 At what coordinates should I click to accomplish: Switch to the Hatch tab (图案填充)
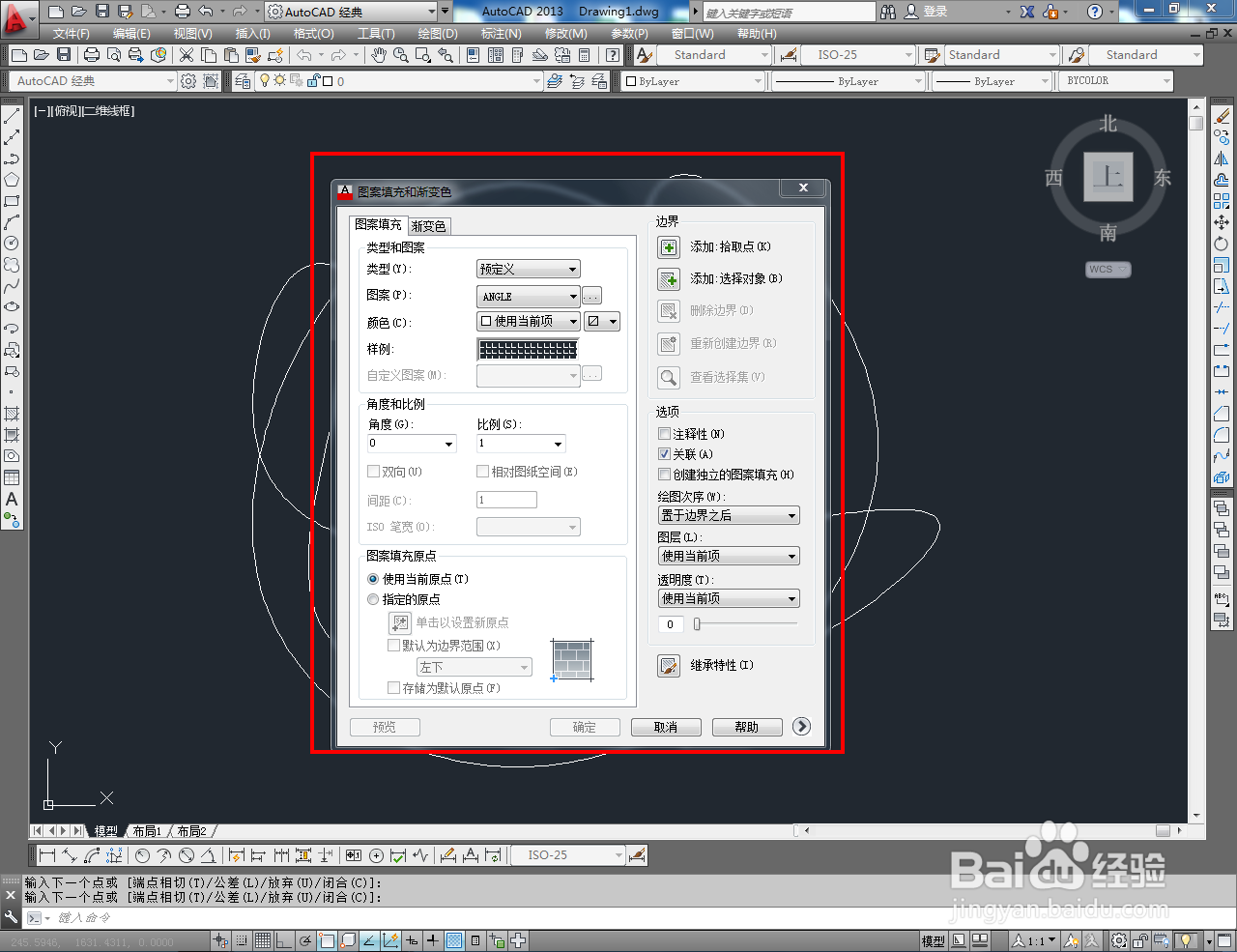[x=378, y=224]
